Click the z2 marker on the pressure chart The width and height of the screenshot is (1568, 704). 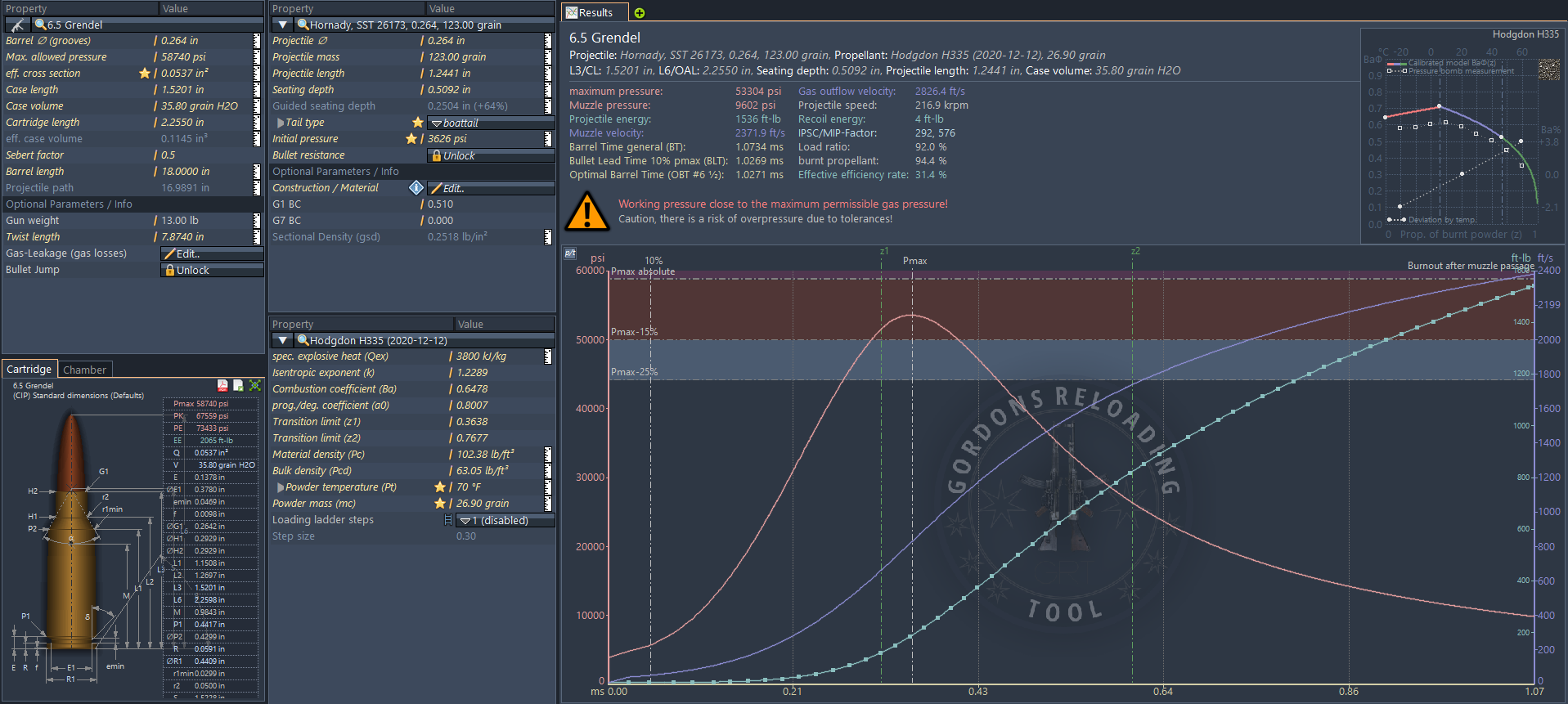1134,251
